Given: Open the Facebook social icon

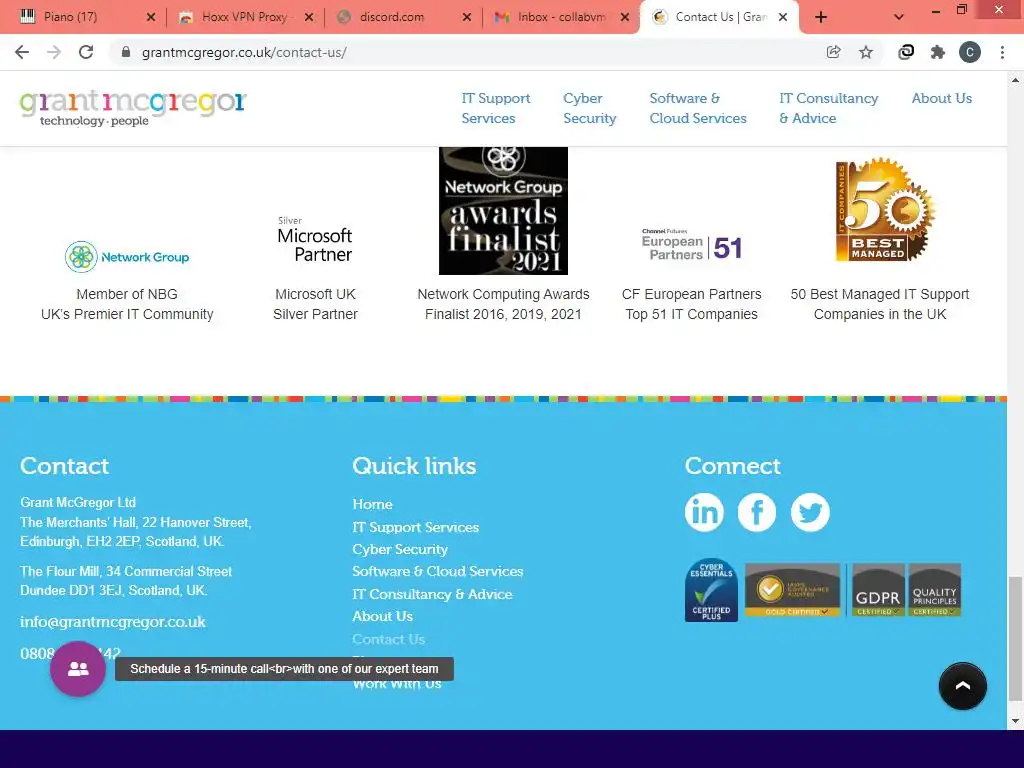Looking at the screenshot, I should click(757, 512).
